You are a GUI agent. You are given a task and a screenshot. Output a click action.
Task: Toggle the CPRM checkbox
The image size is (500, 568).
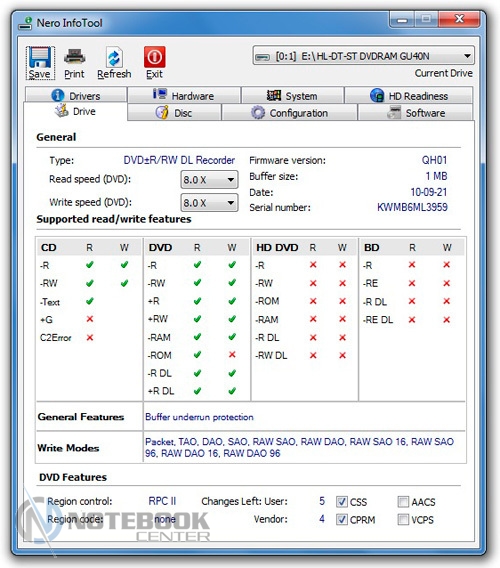[341, 519]
